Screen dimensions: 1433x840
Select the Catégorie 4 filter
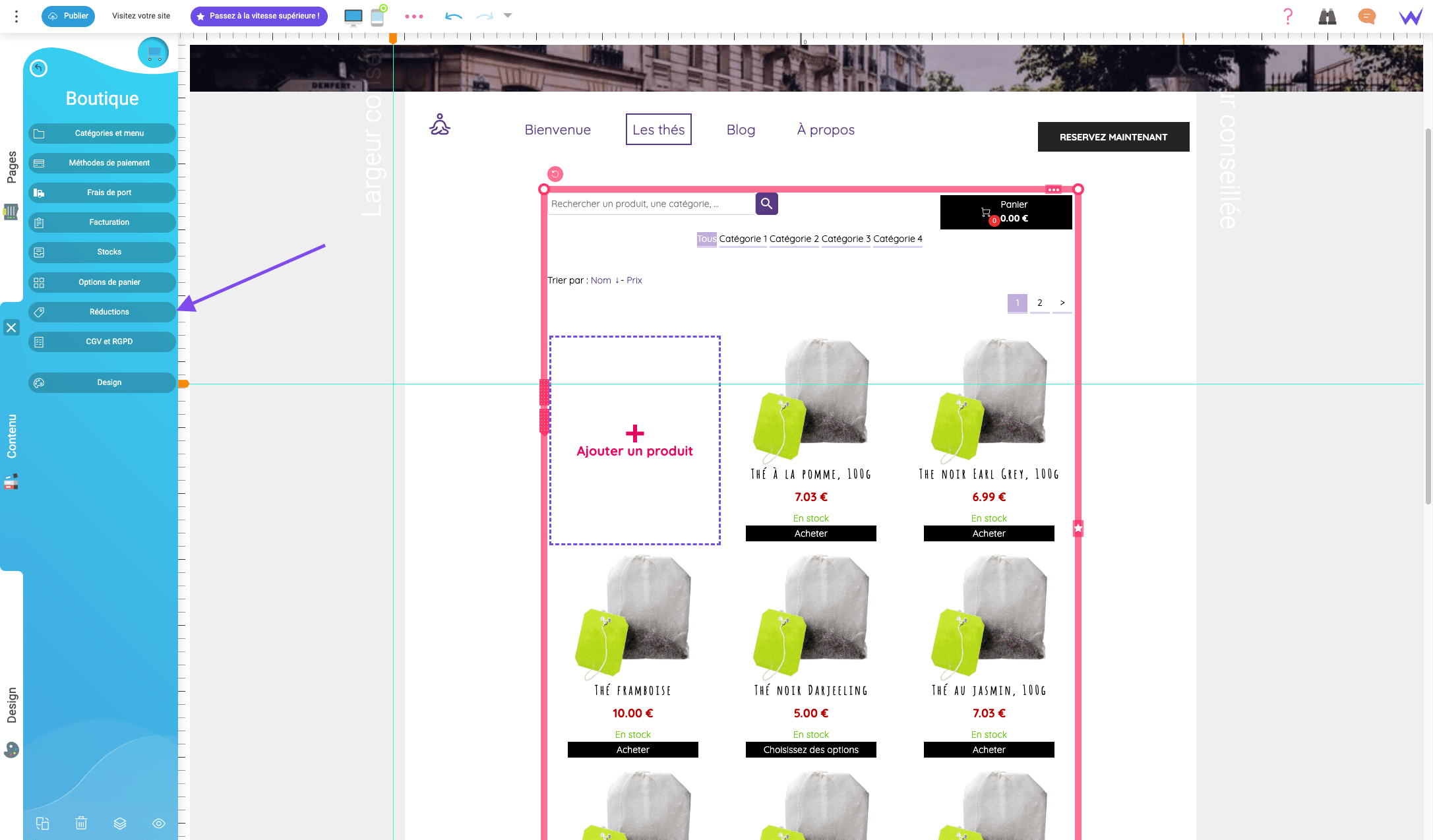click(898, 239)
